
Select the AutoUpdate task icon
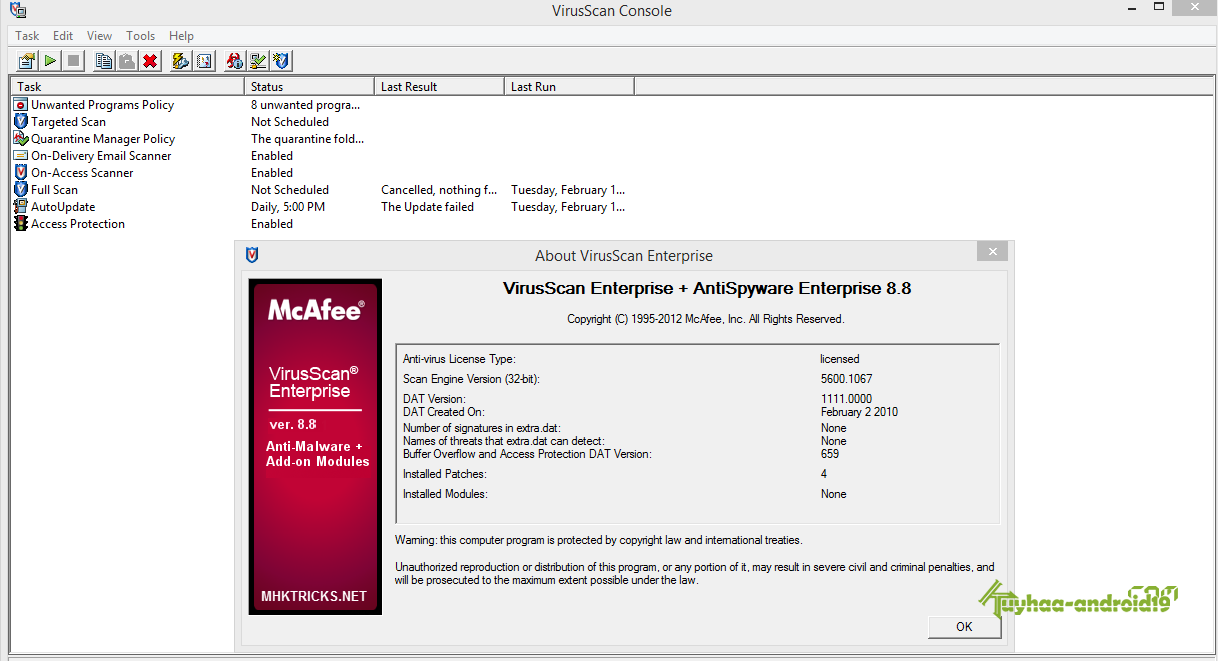coord(21,207)
